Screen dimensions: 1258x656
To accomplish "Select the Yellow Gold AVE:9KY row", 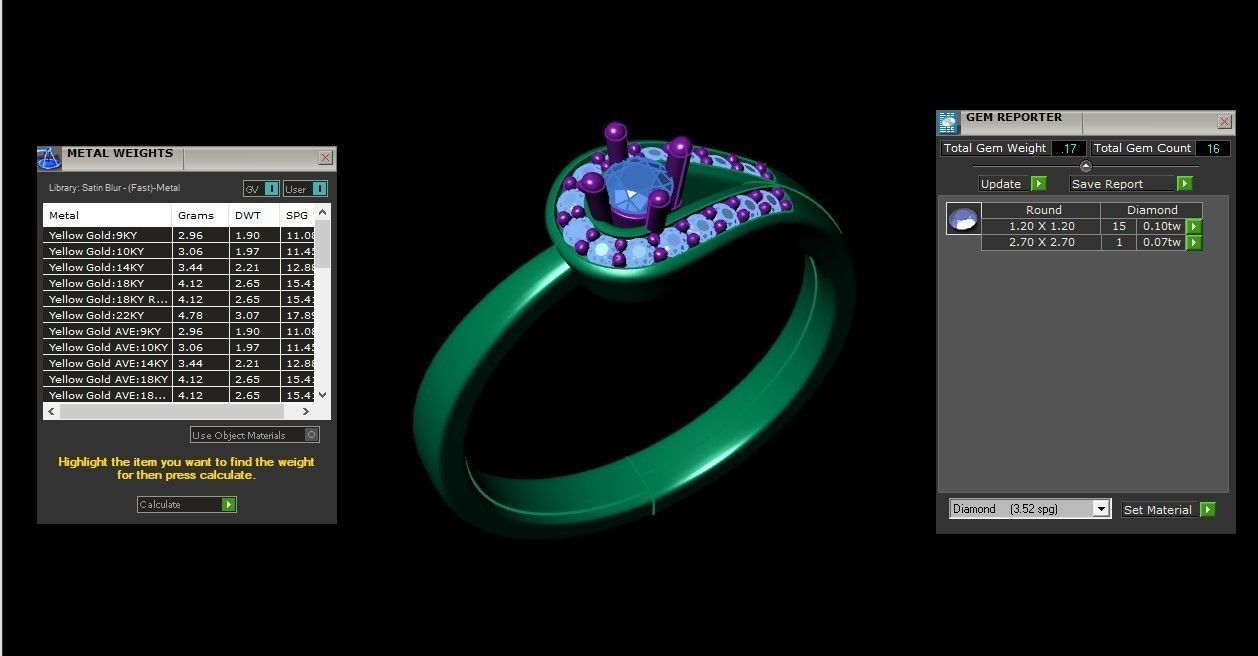I will (x=179, y=331).
